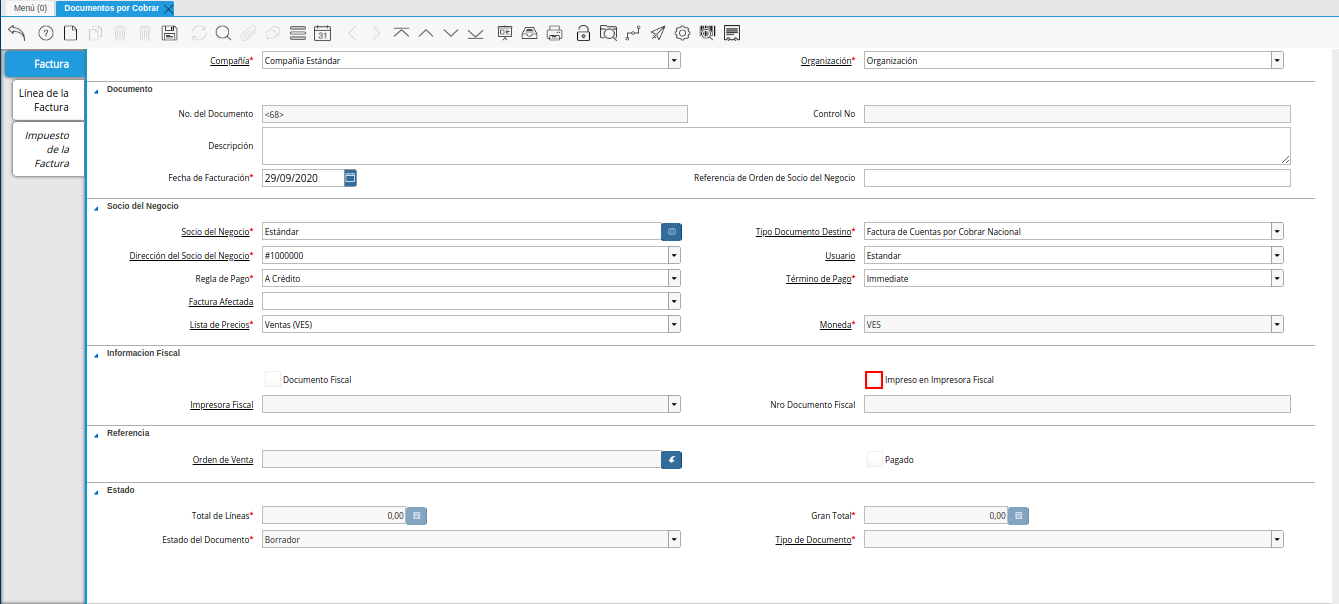Open Find using the magnifier icon
The width and height of the screenshot is (1339, 604).
(x=224, y=32)
